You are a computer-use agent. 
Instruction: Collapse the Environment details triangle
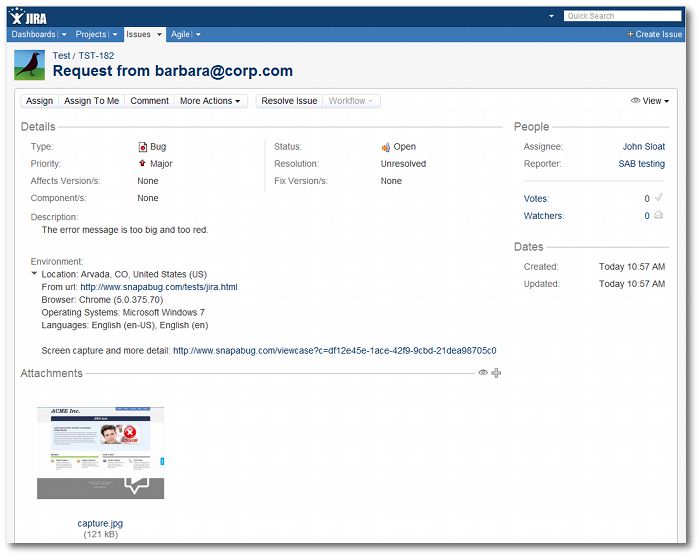(x=34, y=274)
